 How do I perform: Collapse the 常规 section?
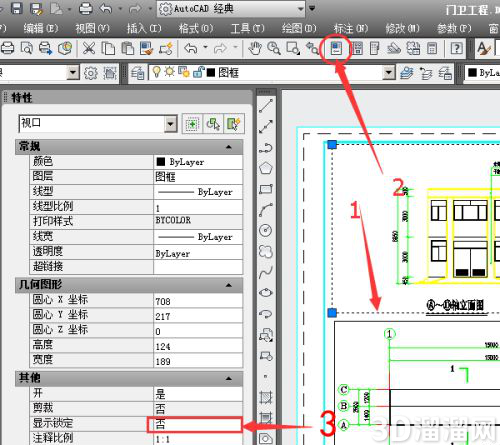[x=229, y=147]
